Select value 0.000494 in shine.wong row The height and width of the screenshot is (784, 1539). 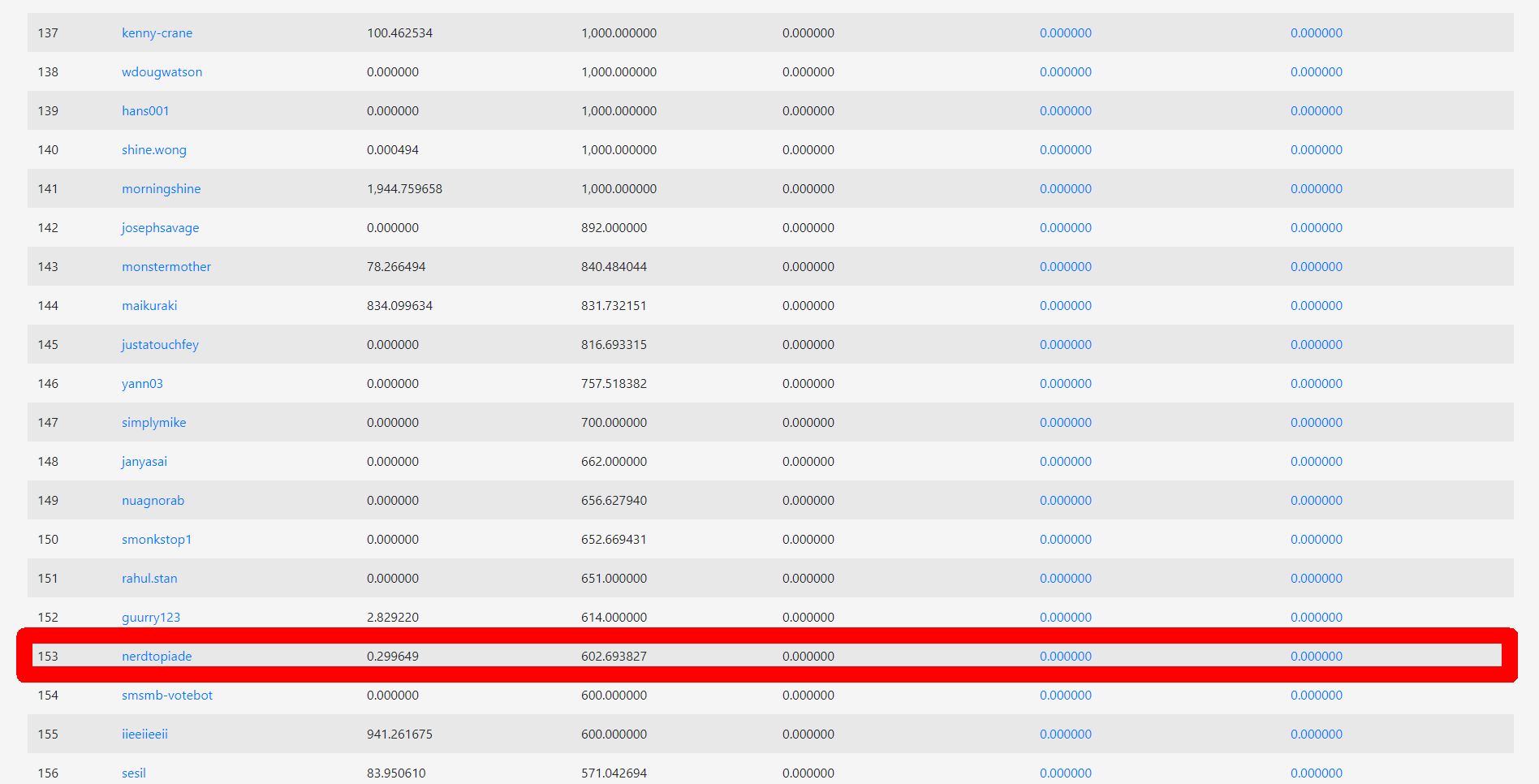(393, 150)
